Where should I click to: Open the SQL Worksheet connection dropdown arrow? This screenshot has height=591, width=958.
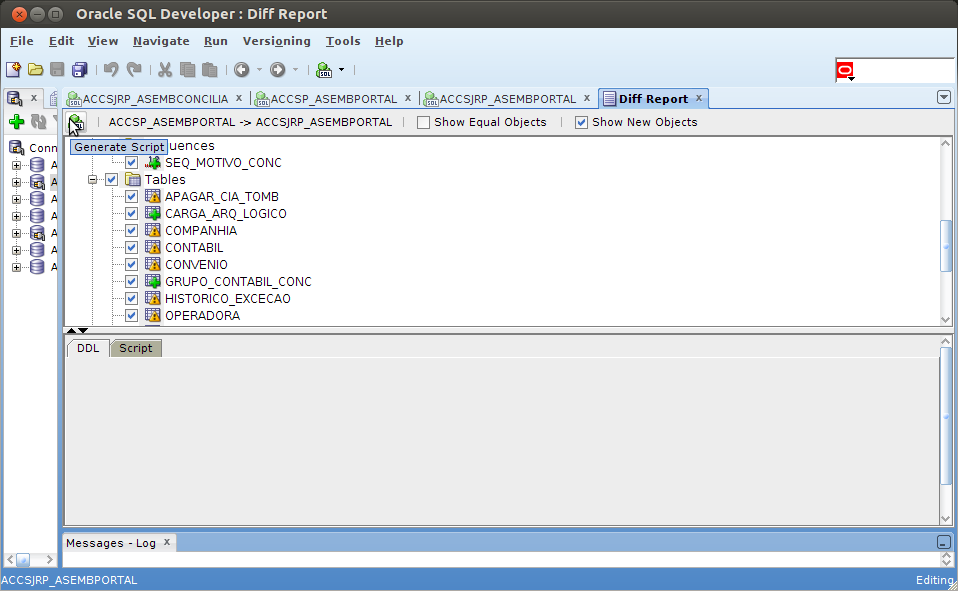point(341,70)
